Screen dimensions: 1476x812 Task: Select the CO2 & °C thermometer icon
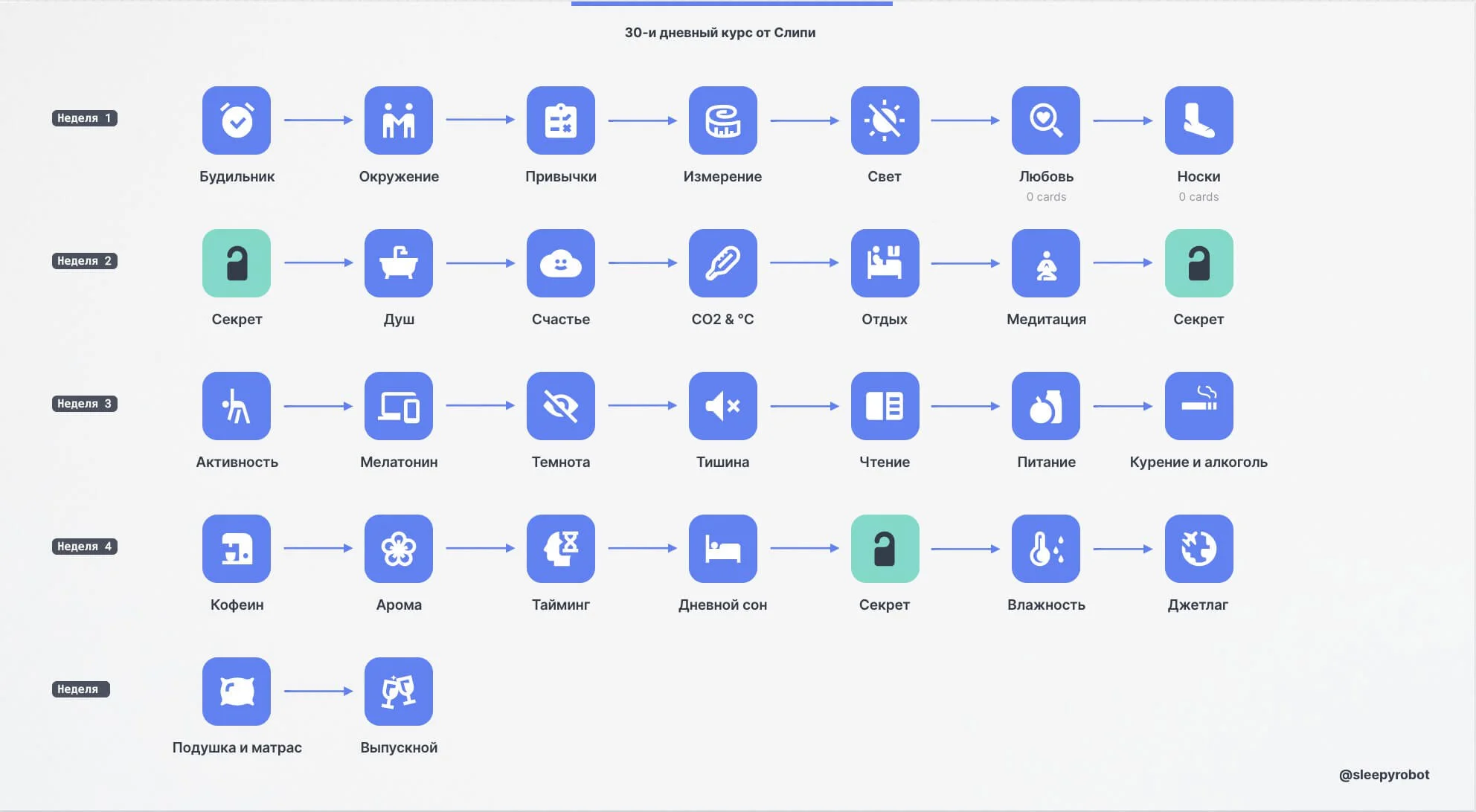[722, 263]
